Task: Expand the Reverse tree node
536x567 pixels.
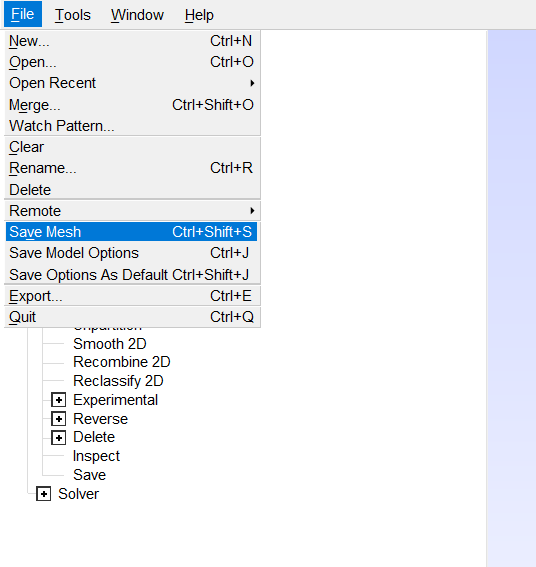Action: pos(59,419)
